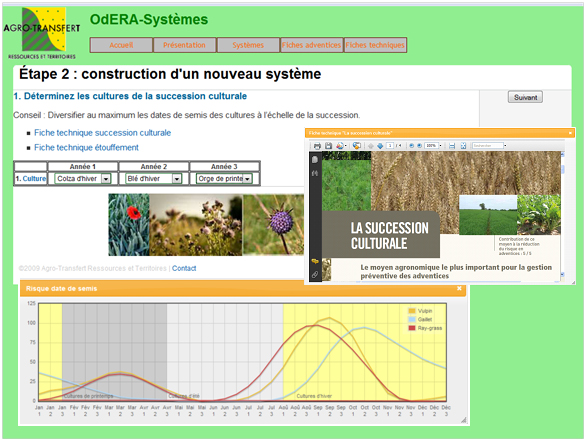Open the PDF email/share tool icon
The image size is (586, 441).
[x=340, y=146]
